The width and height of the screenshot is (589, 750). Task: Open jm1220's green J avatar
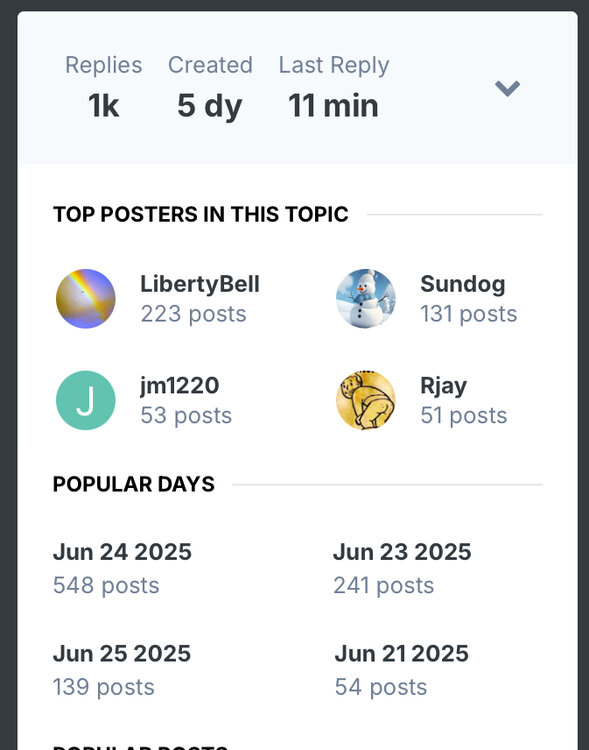[86, 400]
